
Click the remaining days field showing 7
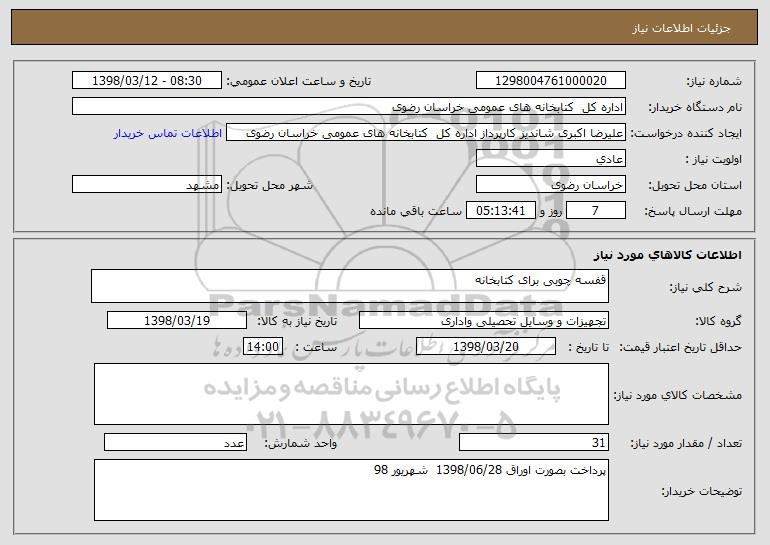click(596, 210)
